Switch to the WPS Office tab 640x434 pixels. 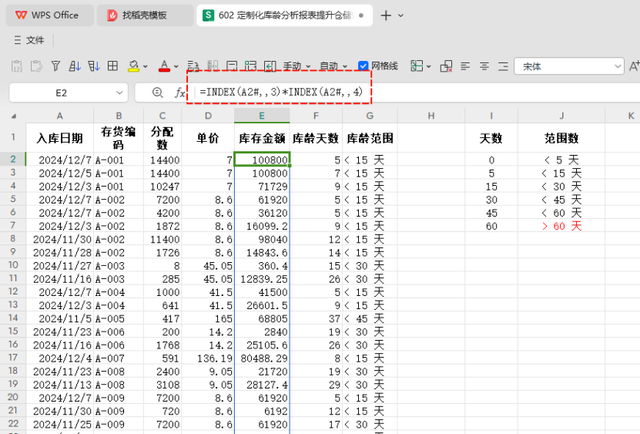(x=50, y=16)
